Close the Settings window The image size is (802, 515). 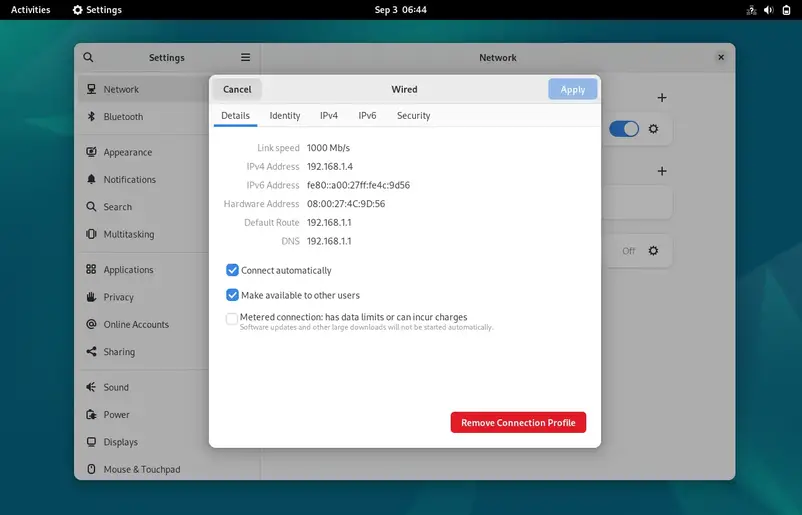[x=721, y=57]
